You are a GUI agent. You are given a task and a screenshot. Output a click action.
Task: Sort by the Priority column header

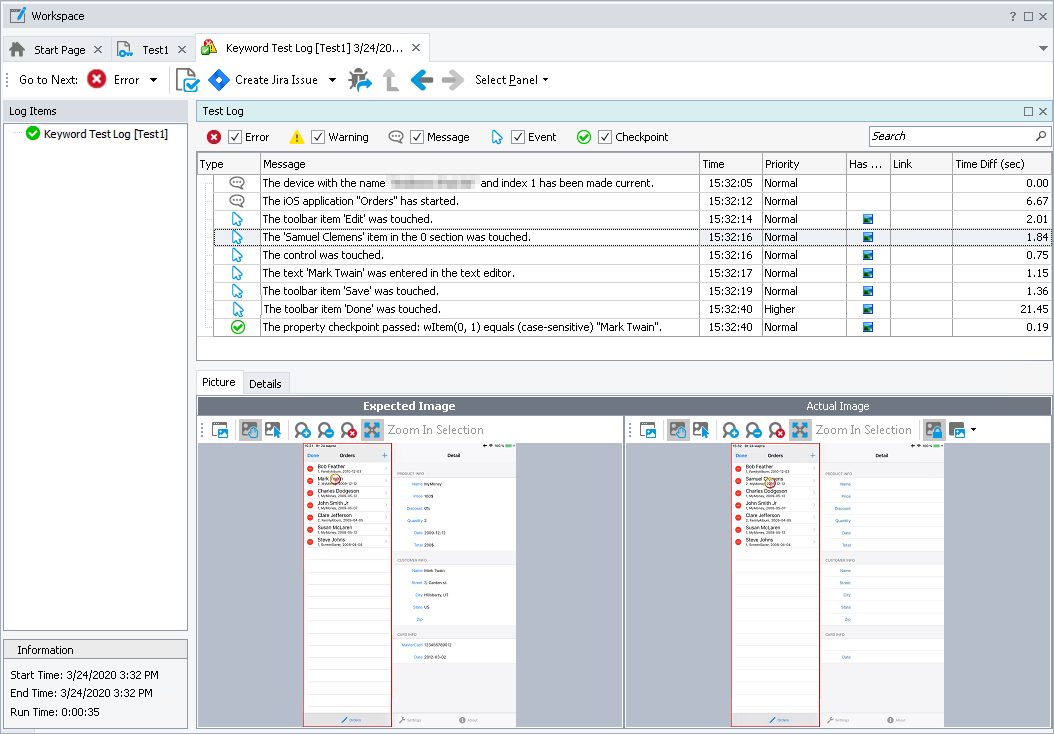[782, 164]
